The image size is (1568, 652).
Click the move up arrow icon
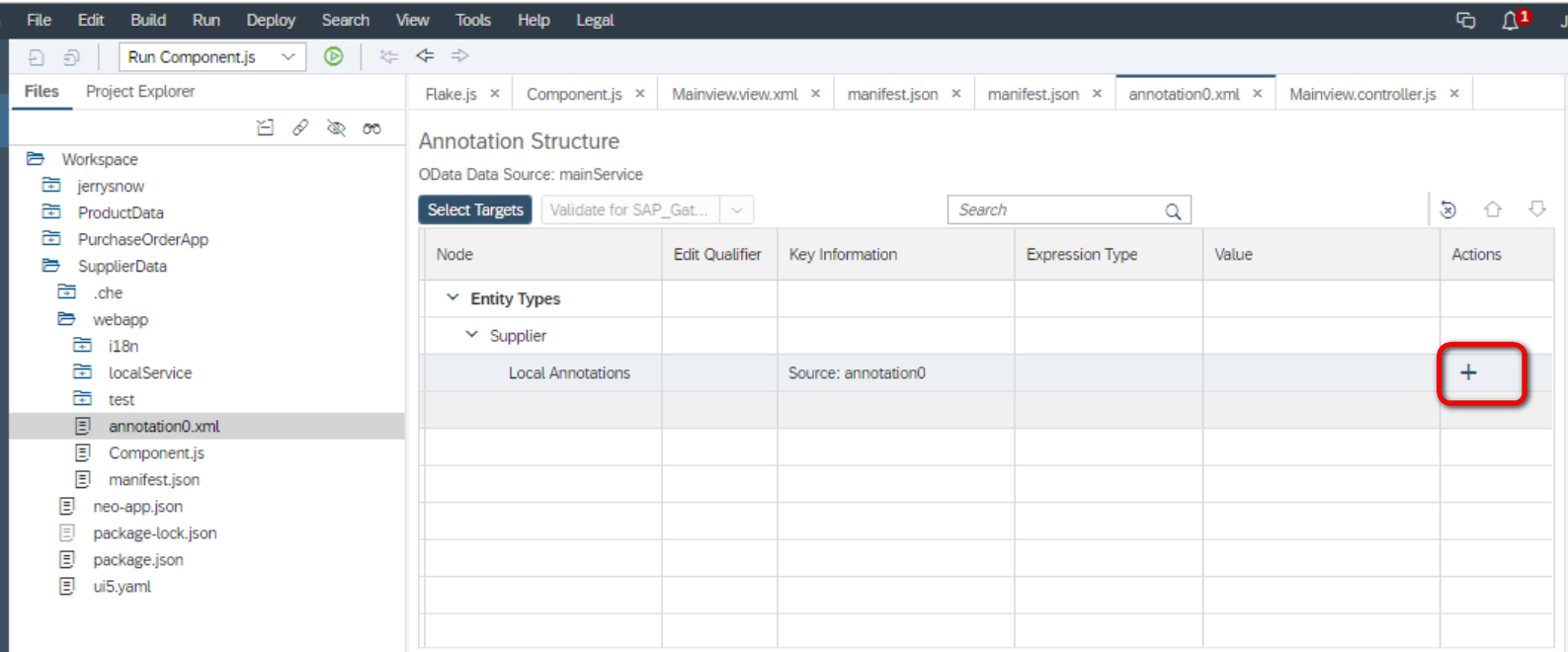coord(1493,209)
